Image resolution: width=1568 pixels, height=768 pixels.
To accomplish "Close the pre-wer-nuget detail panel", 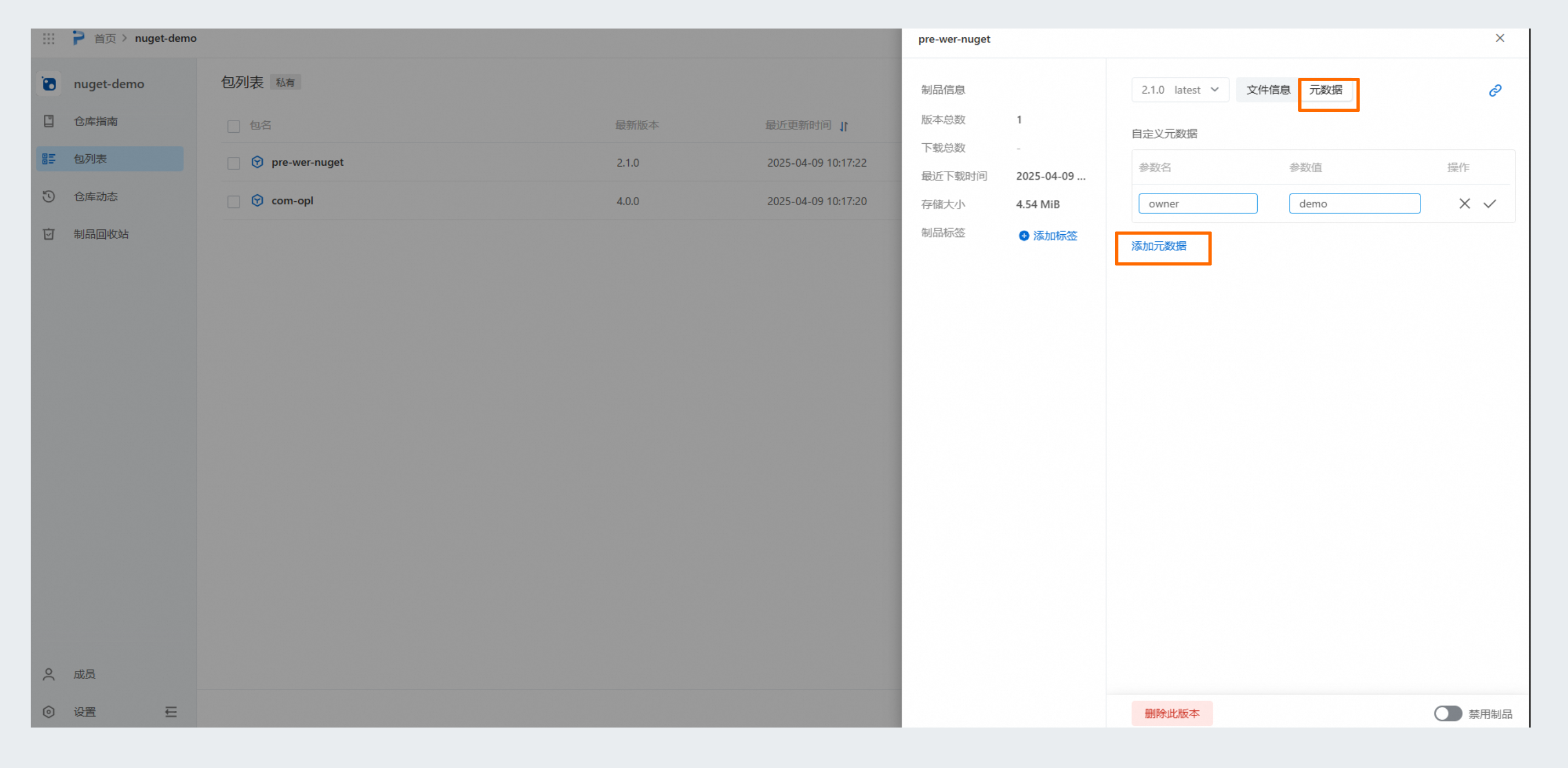I will pos(1499,38).
